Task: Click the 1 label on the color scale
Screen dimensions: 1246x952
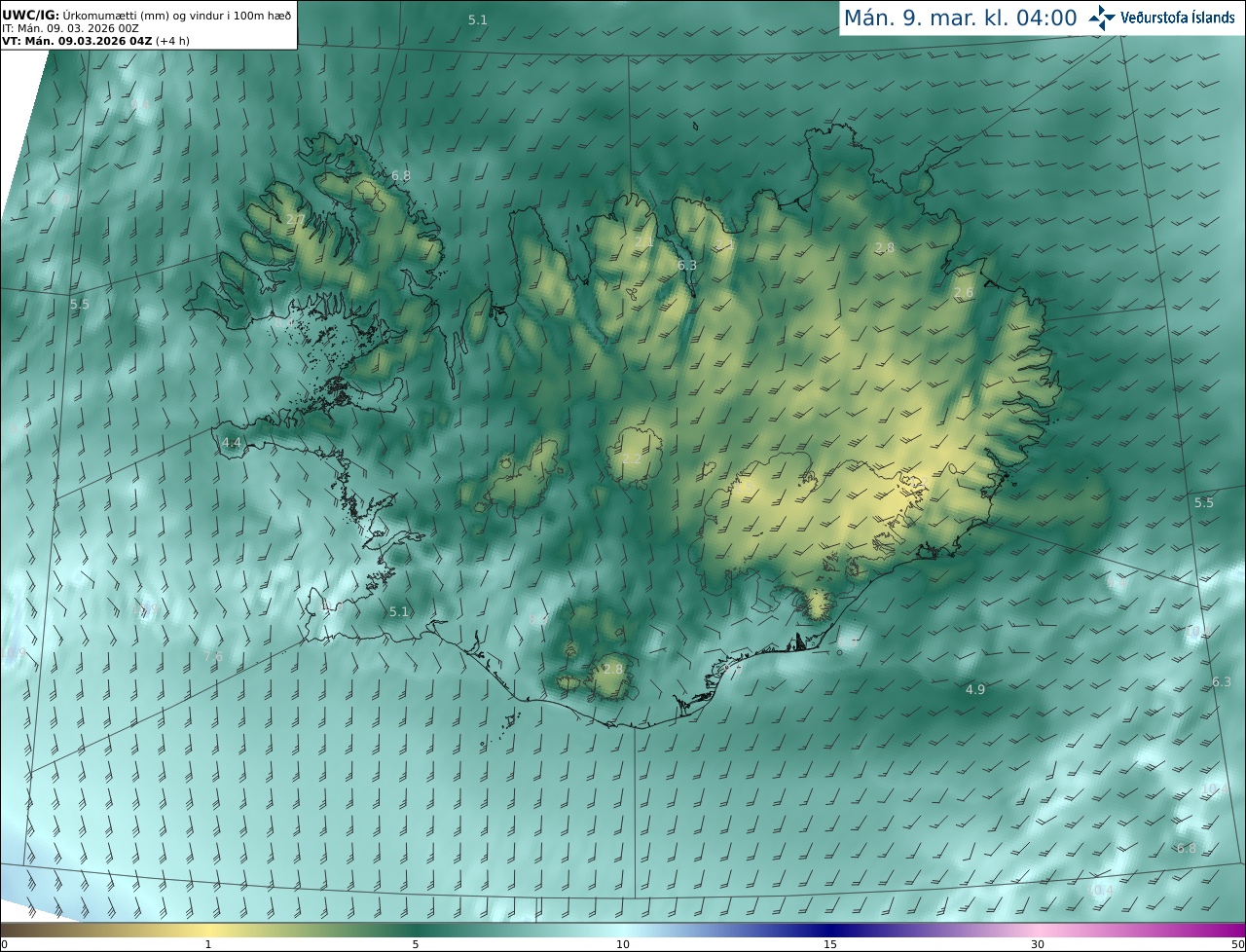Action: pyautogui.click(x=208, y=944)
